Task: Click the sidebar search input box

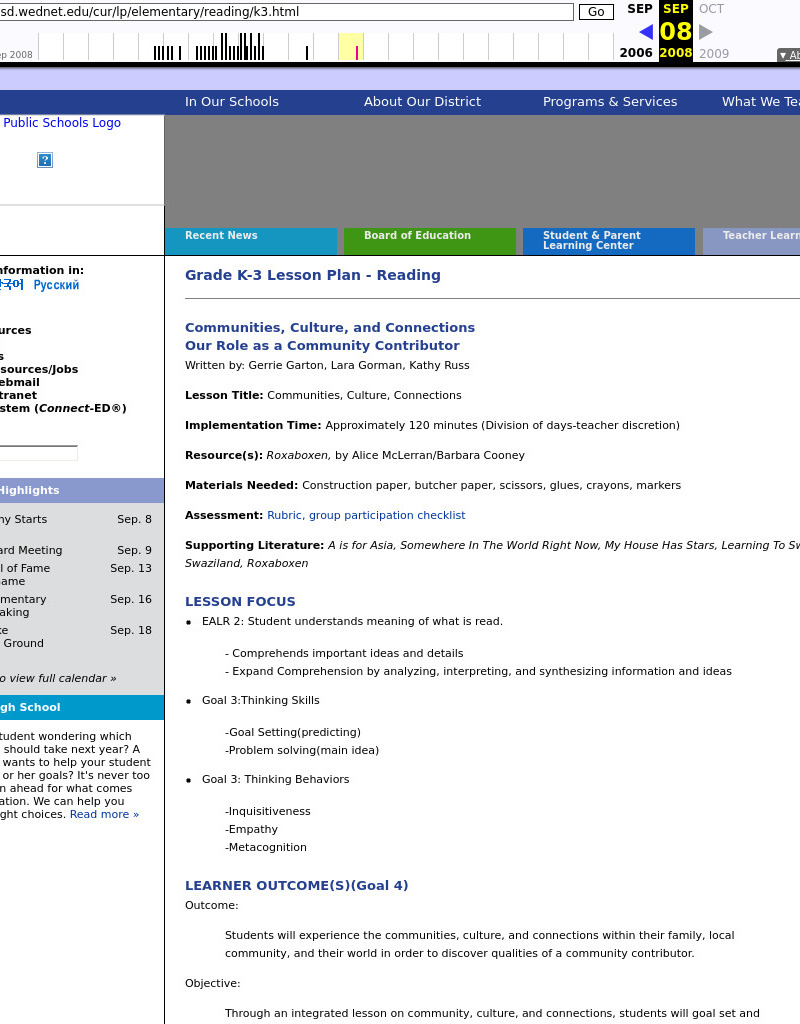Action: [x=39, y=453]
